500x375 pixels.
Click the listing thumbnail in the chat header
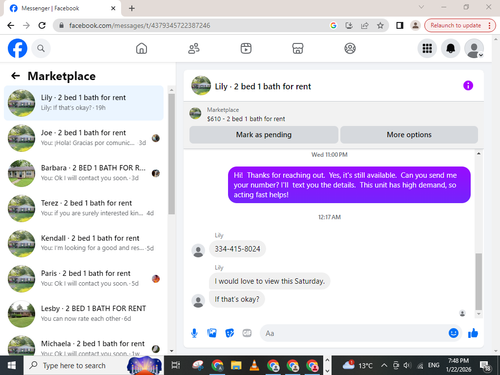(x=201, y=86)
